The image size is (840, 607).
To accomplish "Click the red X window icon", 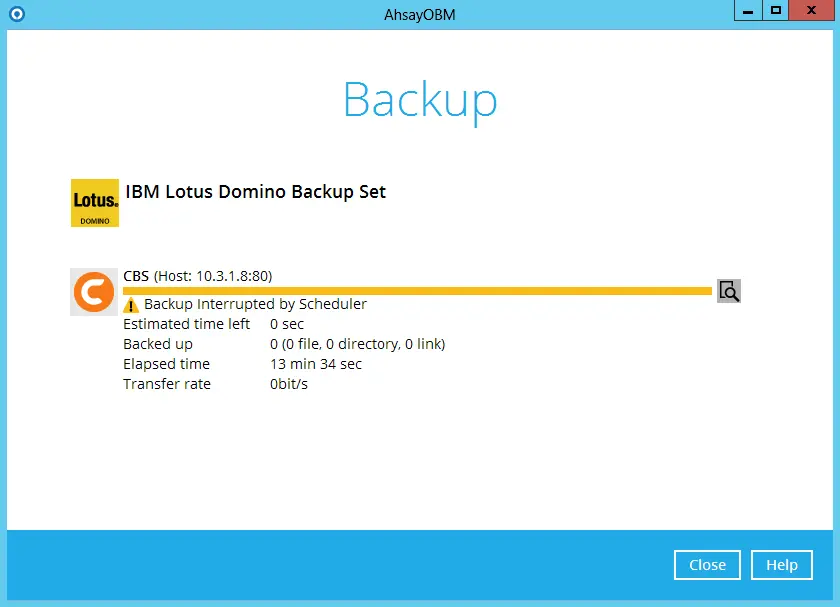I will [810, 10].
